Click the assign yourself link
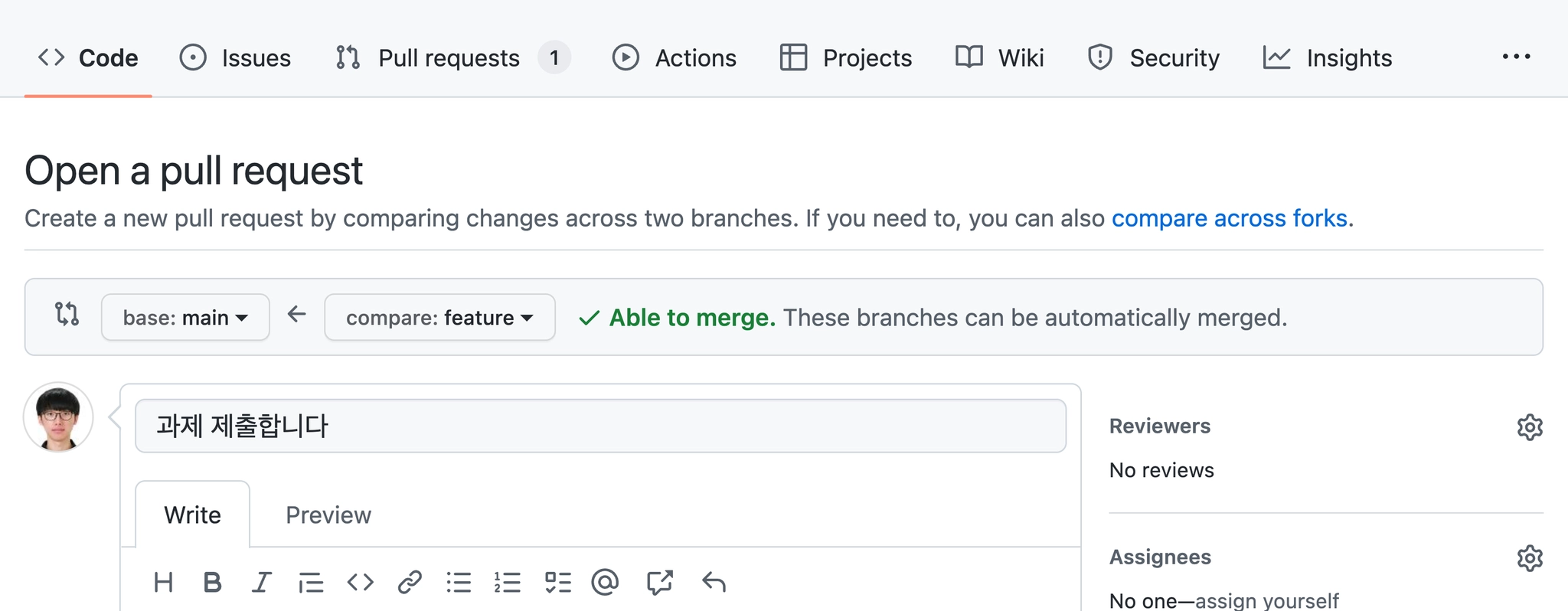The height and width of the screenshot is (611, 1568). (x=1267, y=600)
